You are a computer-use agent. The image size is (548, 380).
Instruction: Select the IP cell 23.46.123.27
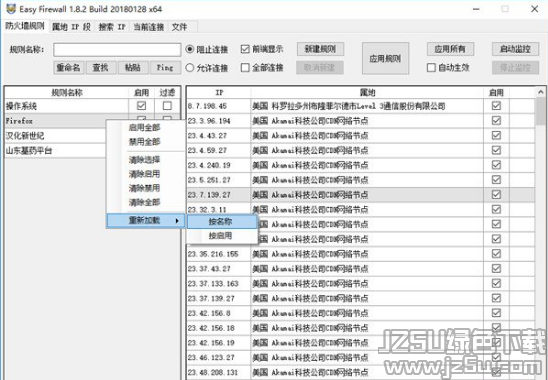(218, 358)
